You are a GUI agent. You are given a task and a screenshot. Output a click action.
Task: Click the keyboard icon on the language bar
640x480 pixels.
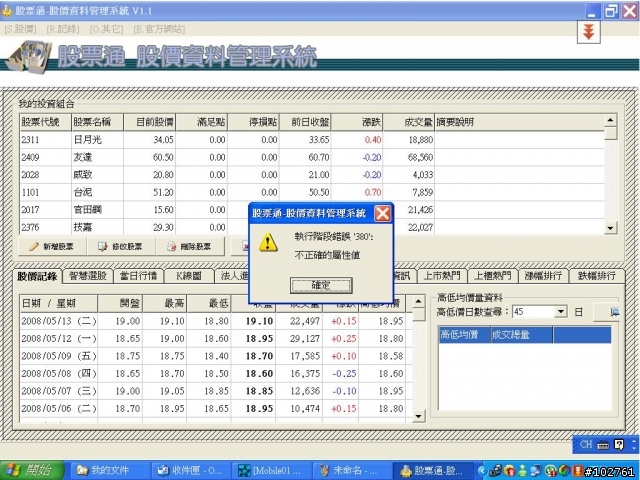[603, 445]
